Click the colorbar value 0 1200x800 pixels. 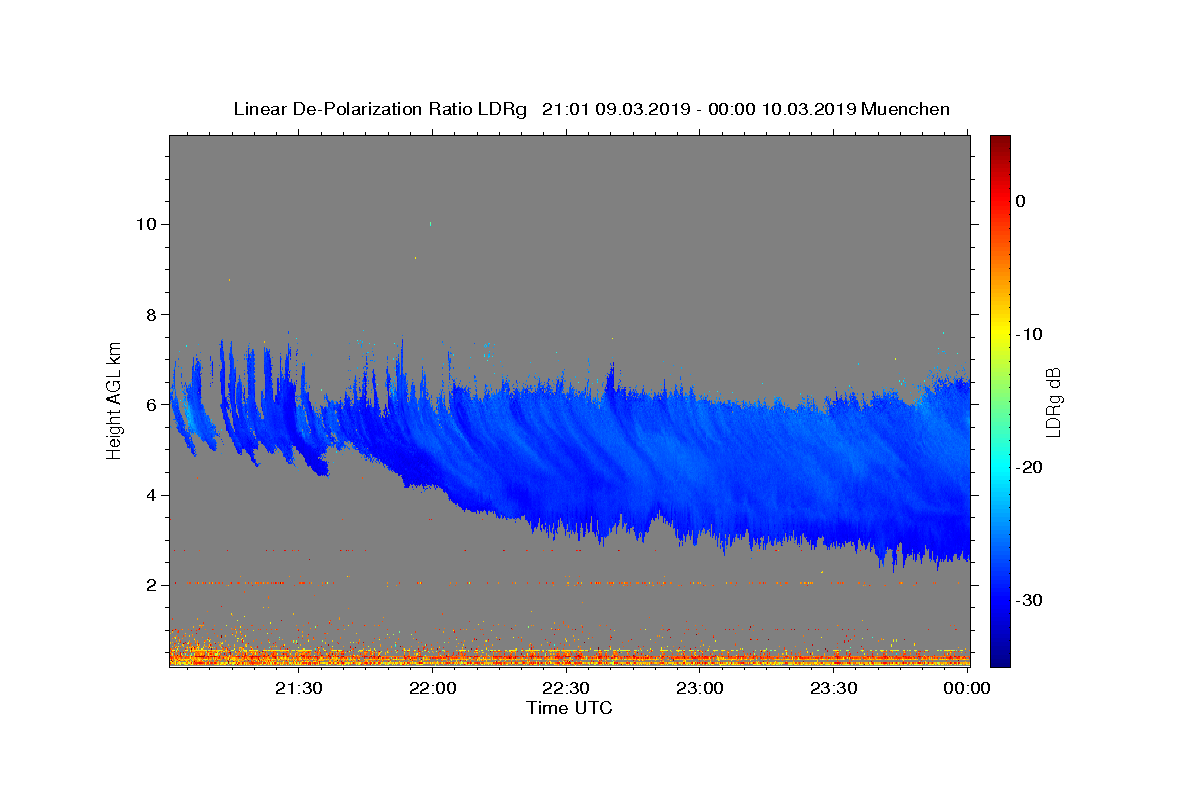coord(1021,201)
